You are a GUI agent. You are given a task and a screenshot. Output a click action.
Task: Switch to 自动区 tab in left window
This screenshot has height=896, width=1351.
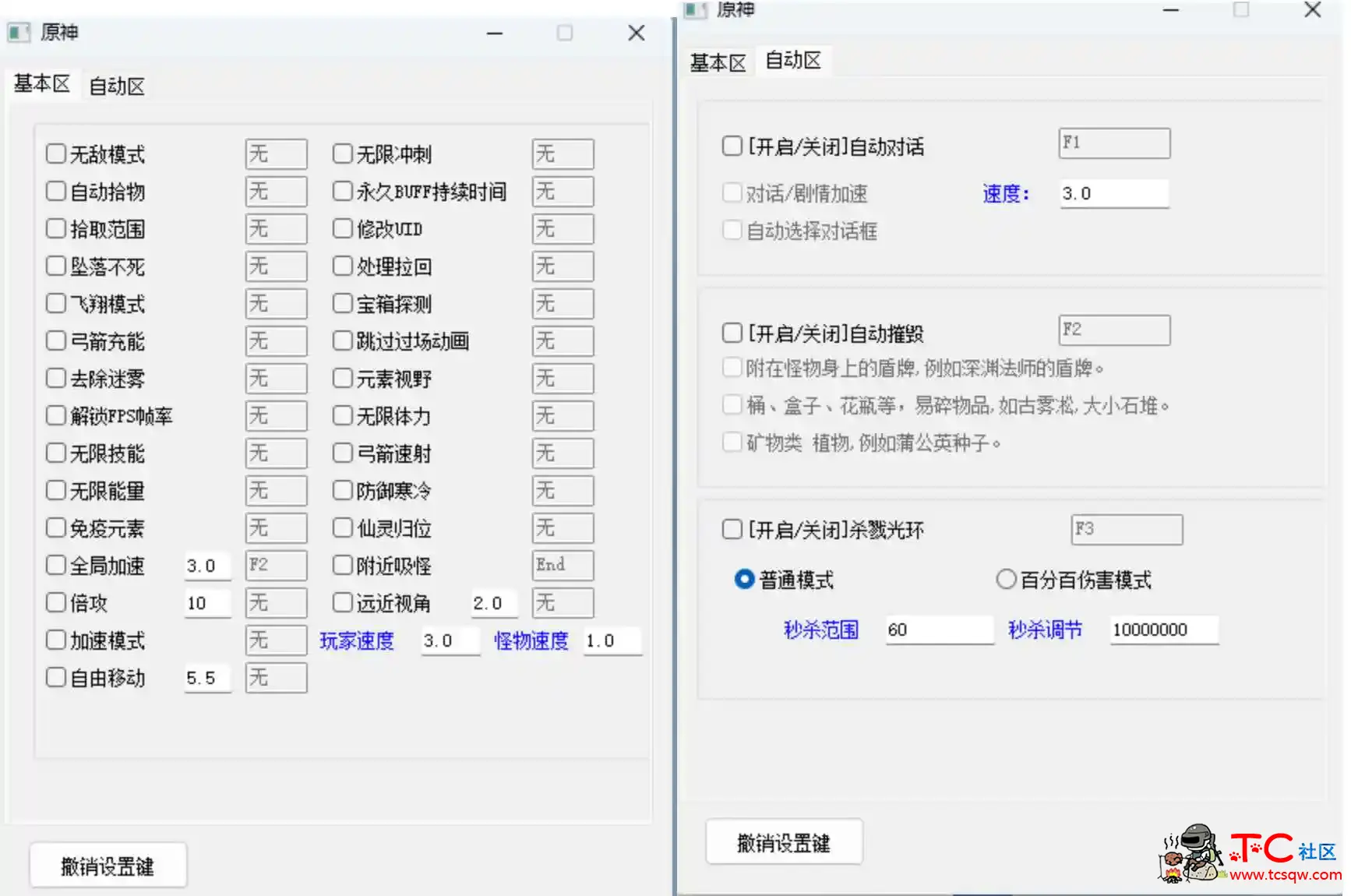tap(117, 86)
